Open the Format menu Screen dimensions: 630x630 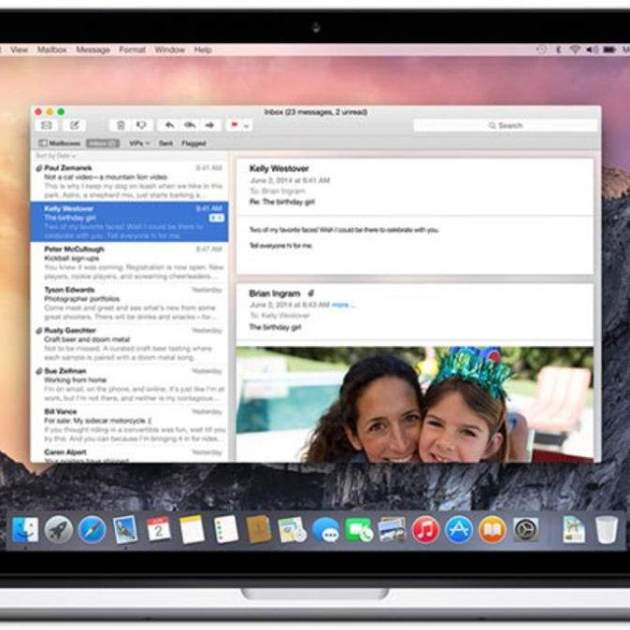pyautogui.click(x=132, y=49)
